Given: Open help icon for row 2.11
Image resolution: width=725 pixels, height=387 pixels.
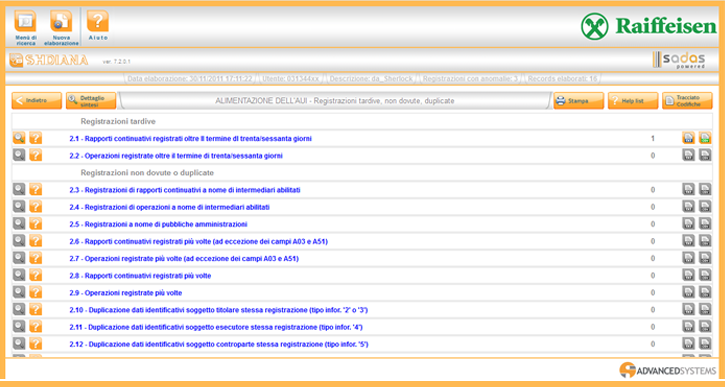Looking at the screenshot, I should (x=36, y=326).
